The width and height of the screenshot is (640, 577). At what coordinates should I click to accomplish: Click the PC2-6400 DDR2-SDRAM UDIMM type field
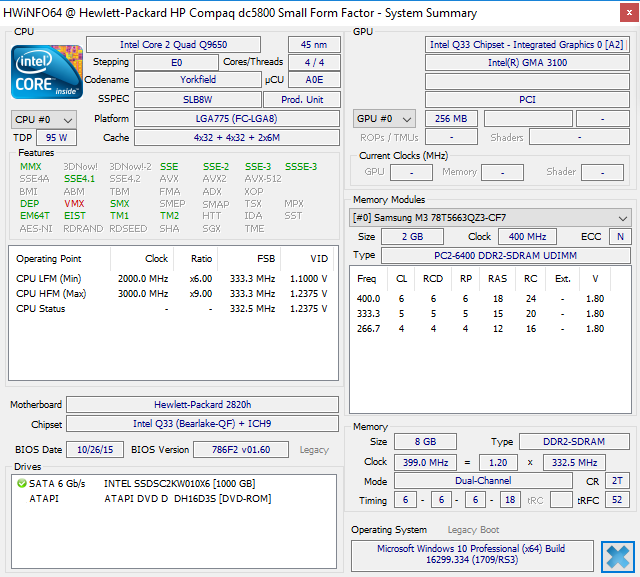(x=506, y=255)
